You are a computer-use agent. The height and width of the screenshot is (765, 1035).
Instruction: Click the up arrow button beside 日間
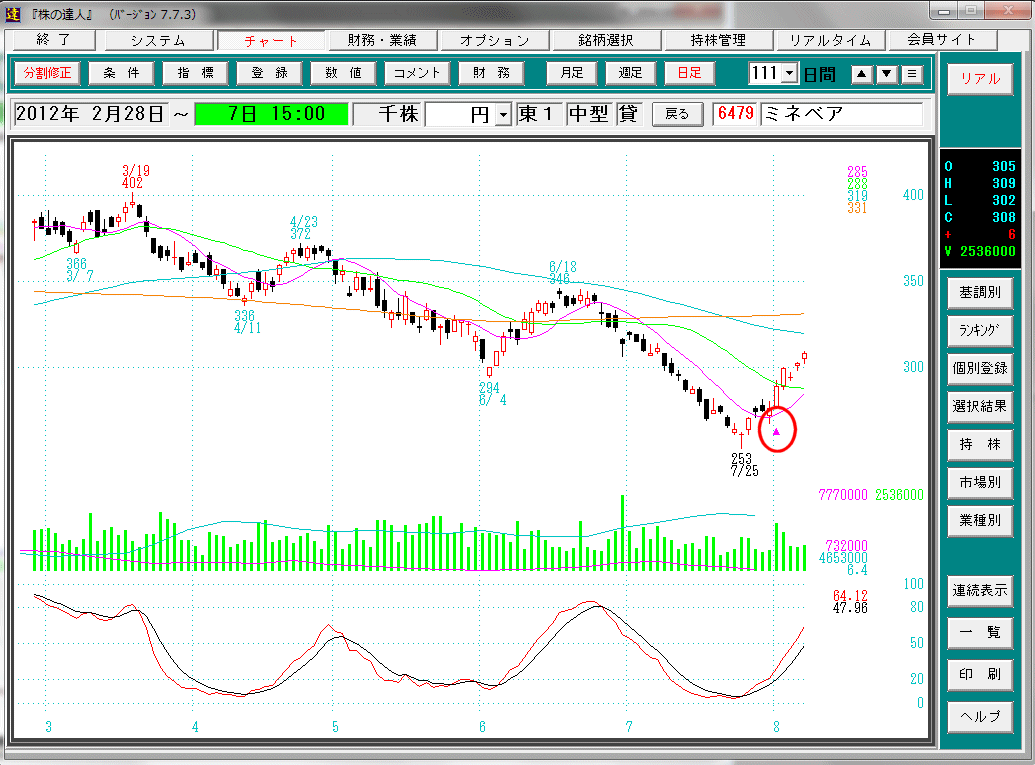(x=861, y=74)
